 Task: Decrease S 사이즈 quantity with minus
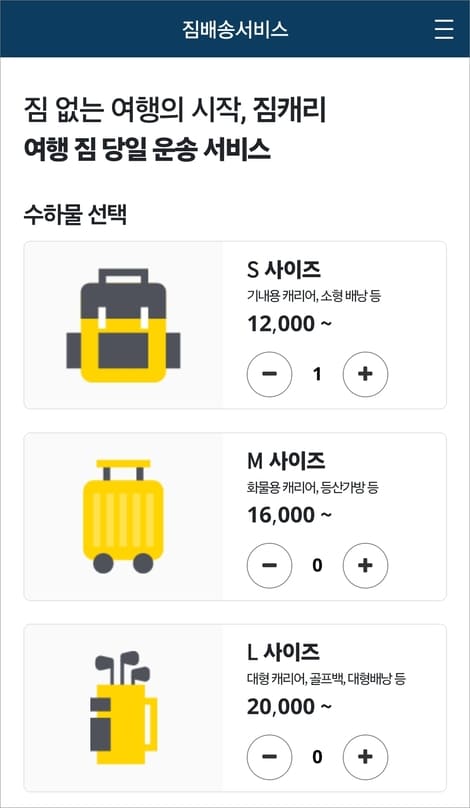point(270,374)
